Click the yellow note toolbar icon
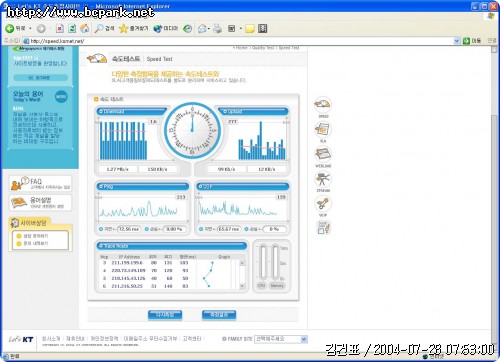500x362 pixels. (x=250, y=29)
